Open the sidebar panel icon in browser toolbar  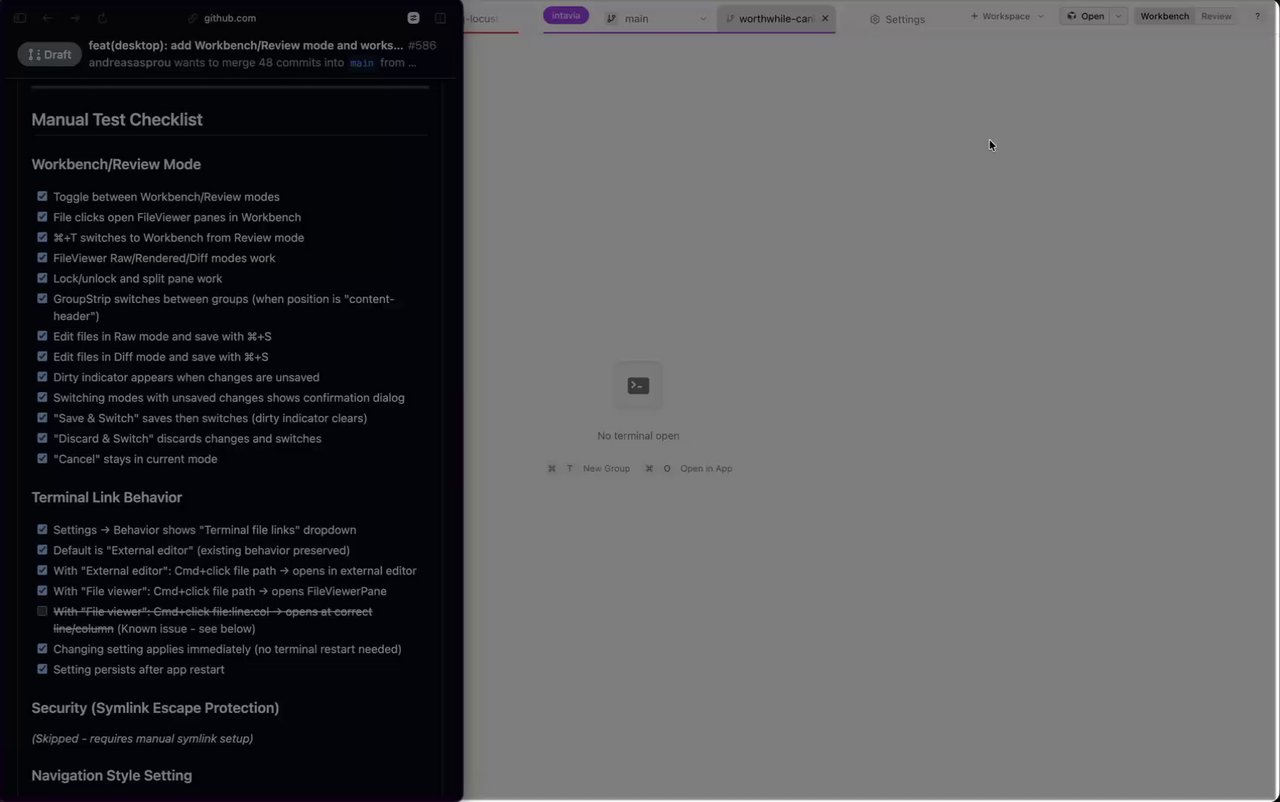19,18
